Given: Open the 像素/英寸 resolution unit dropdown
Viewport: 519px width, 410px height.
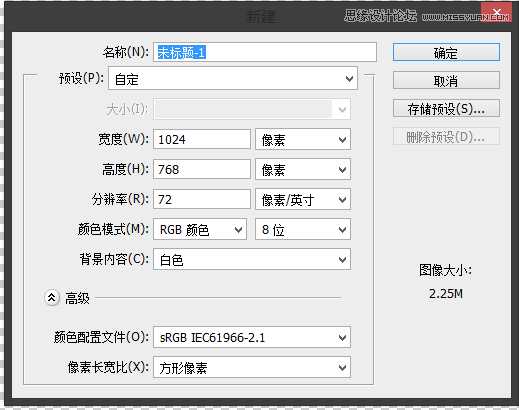Looking at the screenshot, I should pos(303,199).
